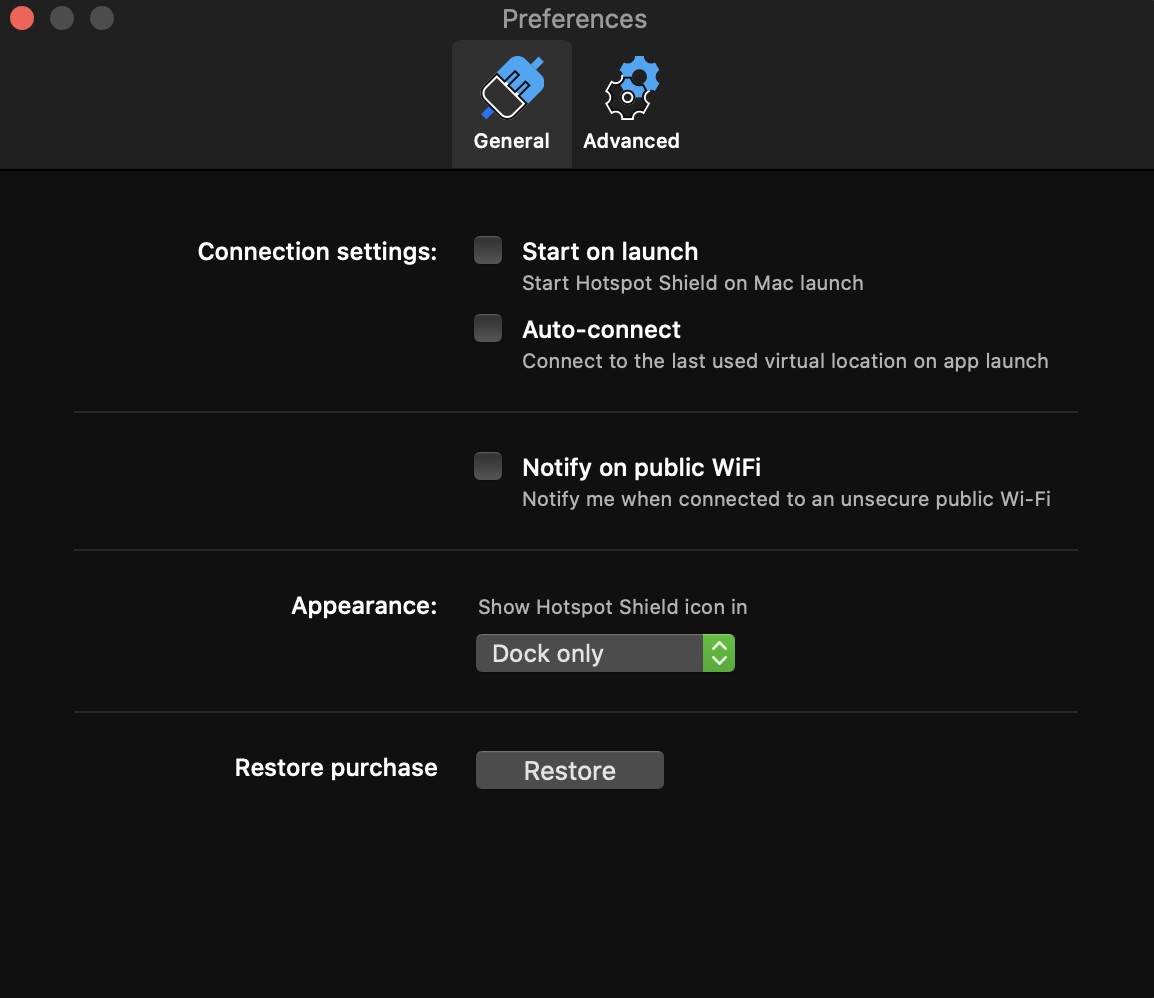The image size is (1154, 998).
Task: Click 'Connect to the last used virtual location' text
Action: 785,361
